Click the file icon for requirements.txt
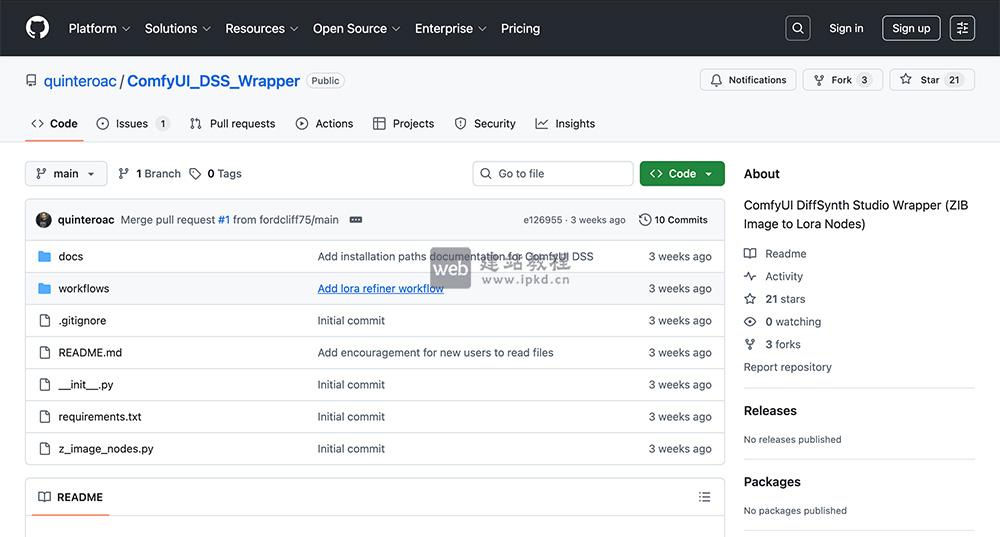Image resolution: width=1000 pixels, height=537 pixels. [45, 416]
